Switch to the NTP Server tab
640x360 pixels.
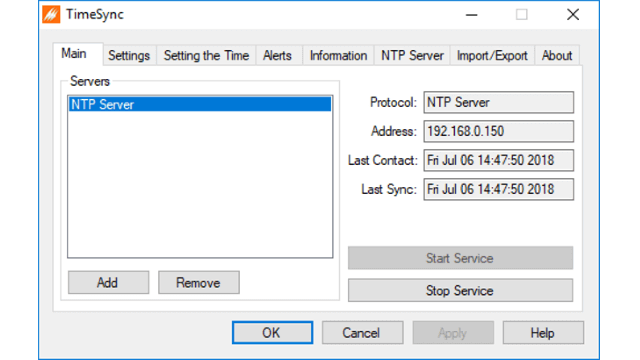coord(412,56)
